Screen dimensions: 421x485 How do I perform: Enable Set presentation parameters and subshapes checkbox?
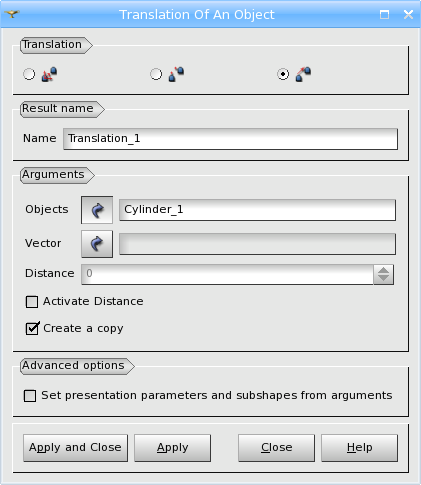coord(30,396)
